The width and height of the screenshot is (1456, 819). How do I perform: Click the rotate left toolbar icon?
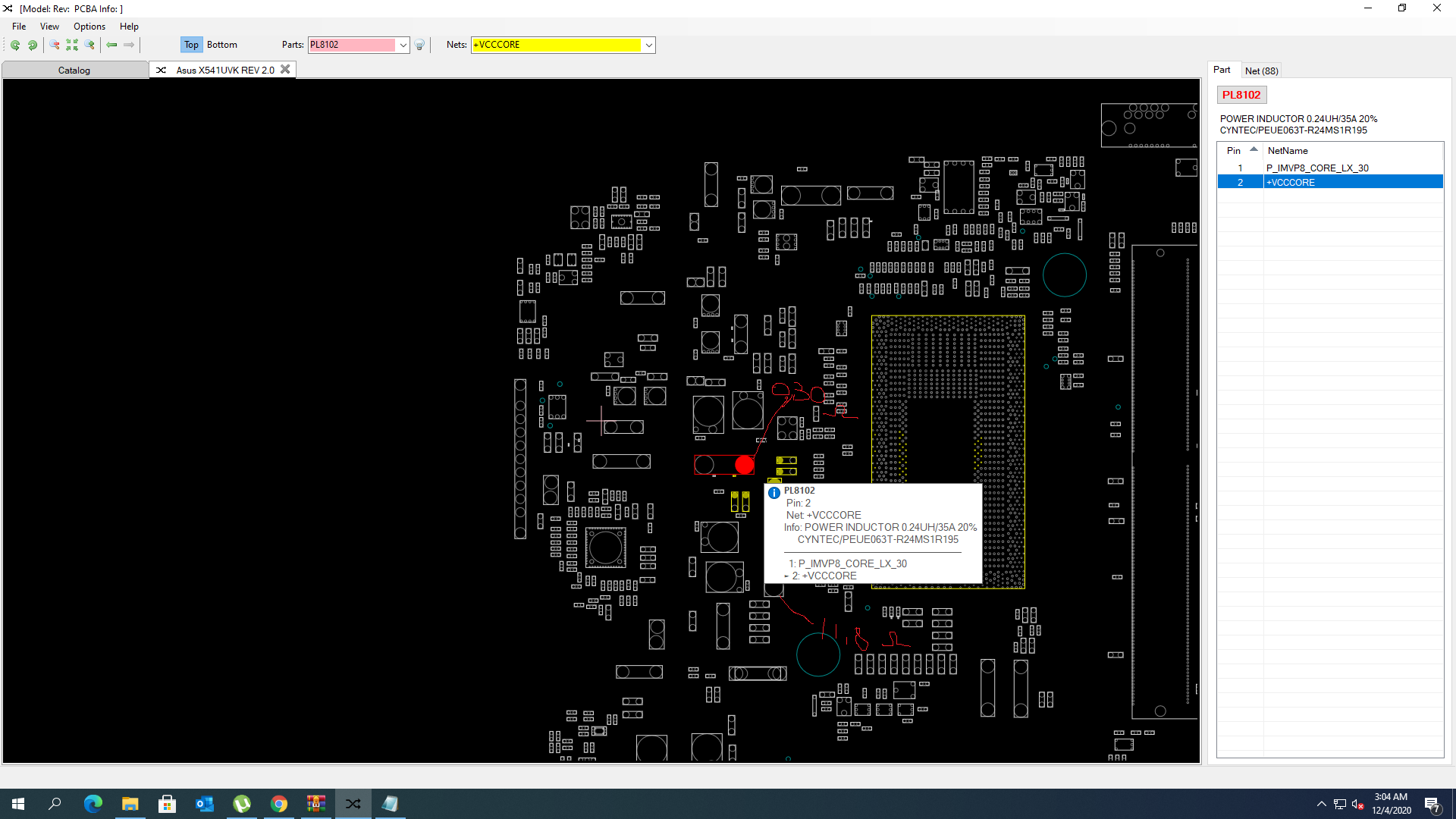15,45
